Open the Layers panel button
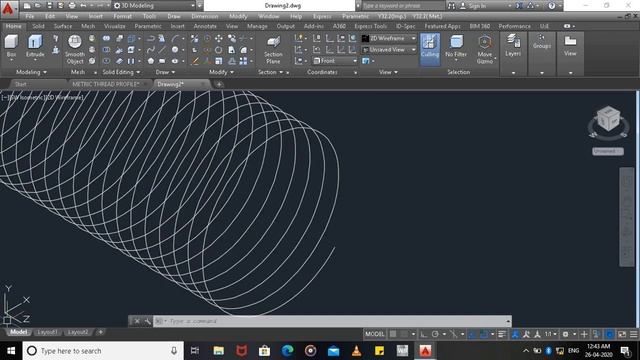 point(513,46)
